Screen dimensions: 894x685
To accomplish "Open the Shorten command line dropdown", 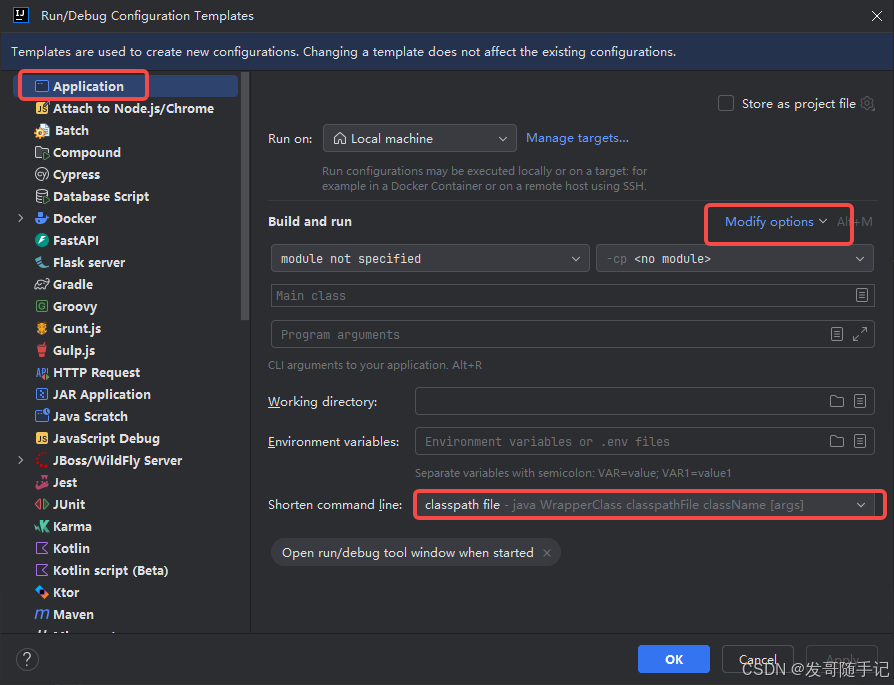I will [645, 505].
